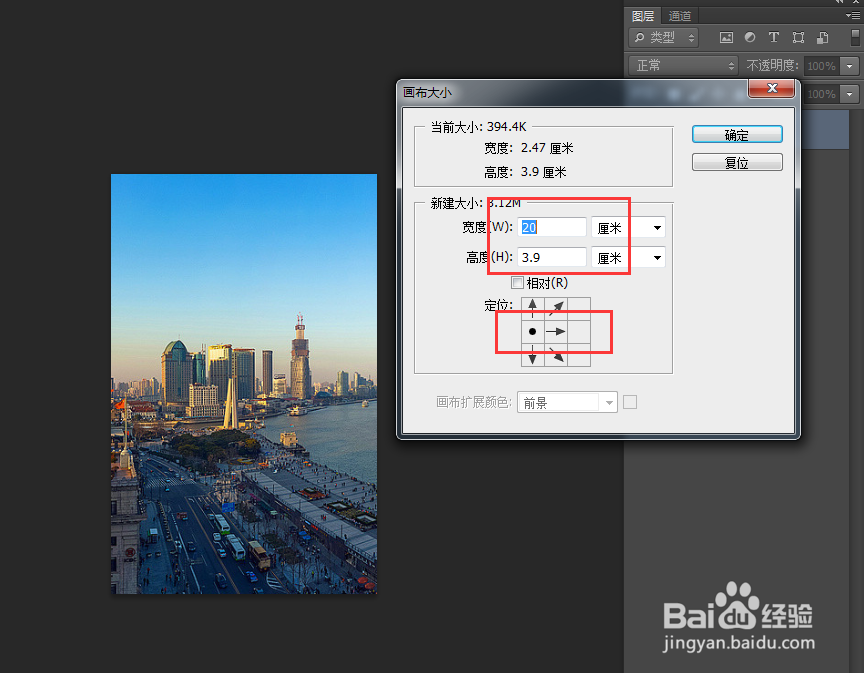Select the adjustment layers filter icon

pyautogui.click(x=749, y=37)
